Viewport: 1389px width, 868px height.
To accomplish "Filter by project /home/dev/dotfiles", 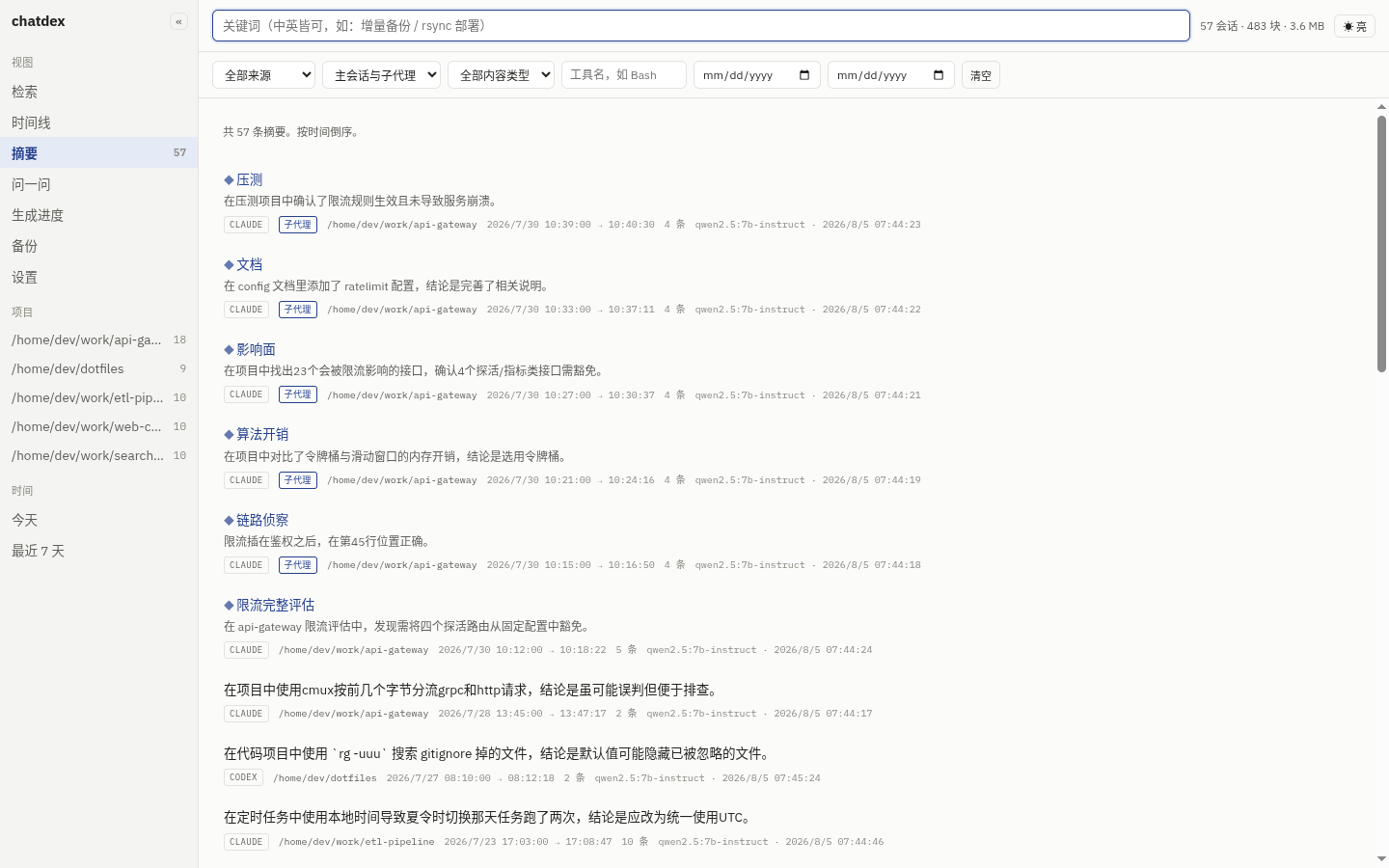I will tap(98, 368).
